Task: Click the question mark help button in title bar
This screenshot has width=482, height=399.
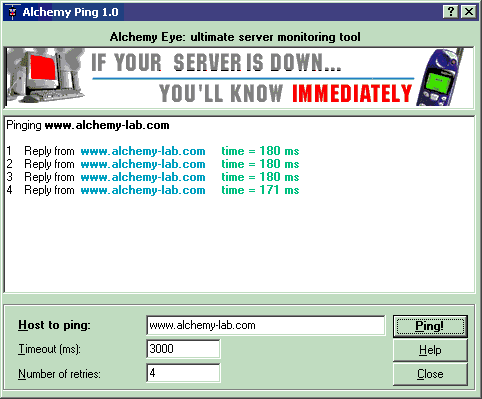Action: [x=450, y=12]
